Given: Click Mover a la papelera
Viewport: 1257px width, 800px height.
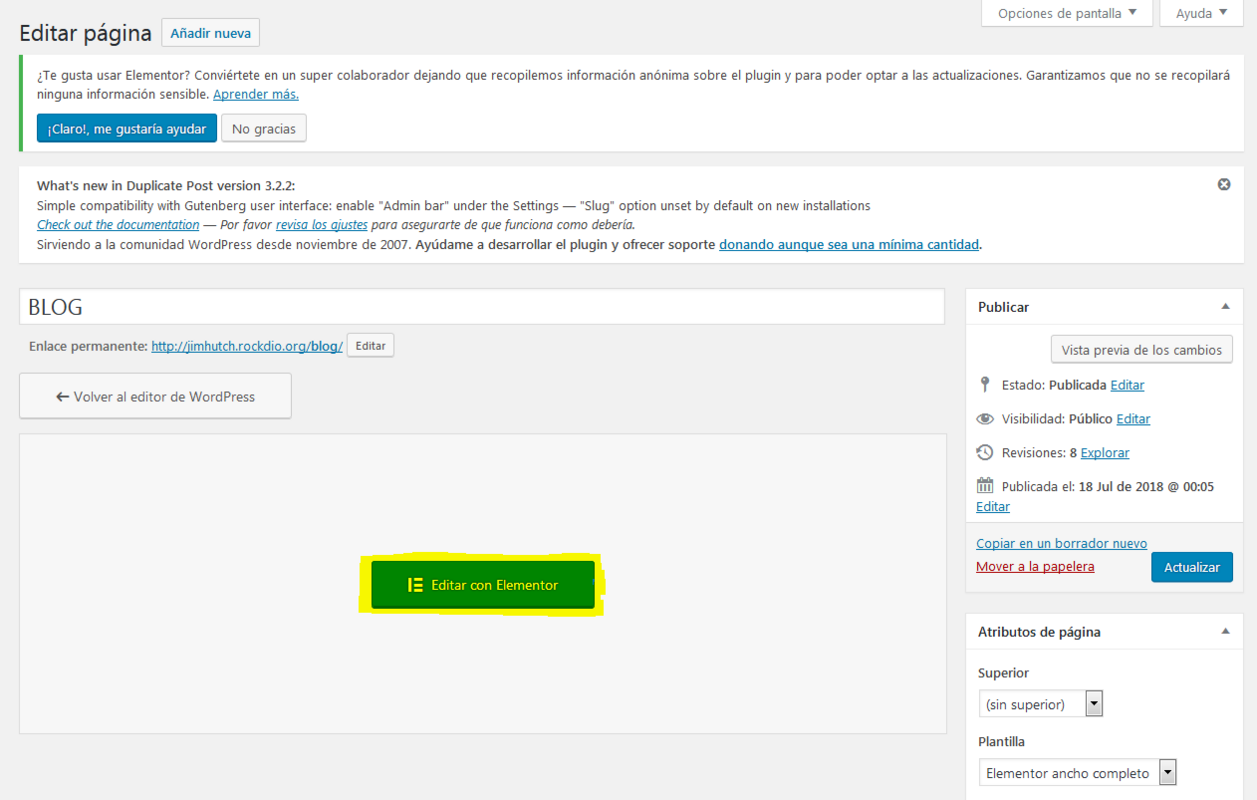Looking at the screenshot, I should [1035, 567].
